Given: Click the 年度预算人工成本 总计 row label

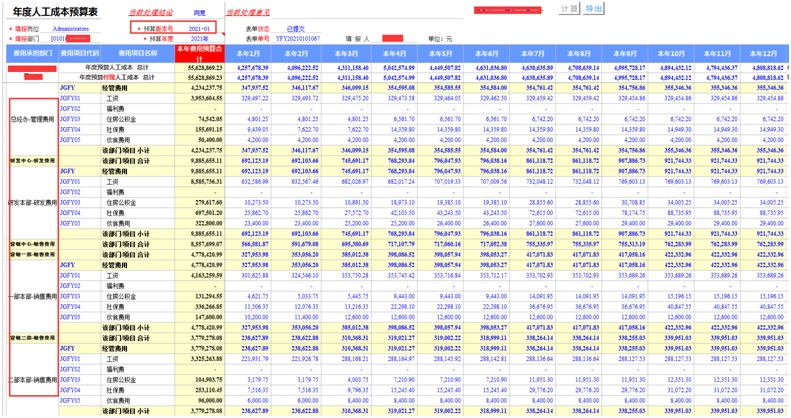Looking at the screenshot, I should pyautogui.click(x=117, y=67).
